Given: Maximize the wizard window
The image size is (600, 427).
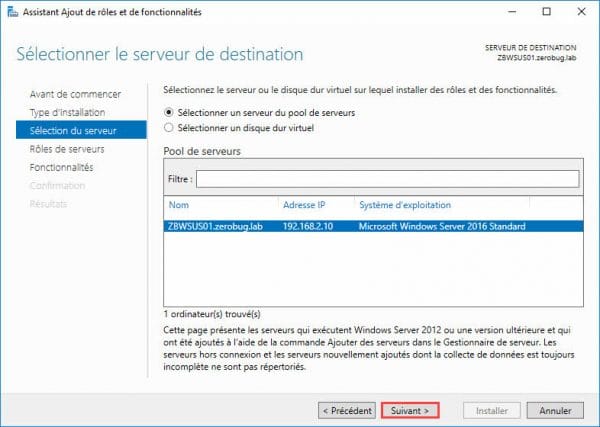Looking at the screenshot, I should (547, 12).
